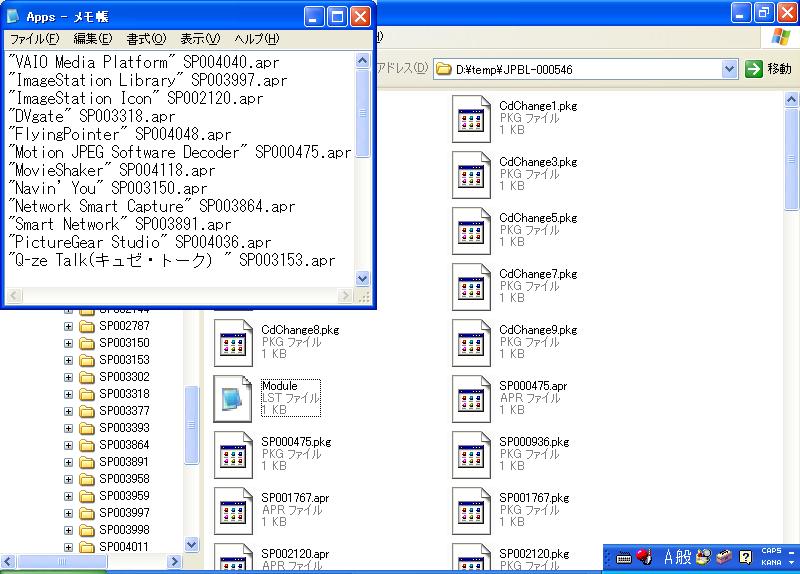Click the folder tree's horizontal scroll left arrow

pyautogui.click(x=8, y=562)
